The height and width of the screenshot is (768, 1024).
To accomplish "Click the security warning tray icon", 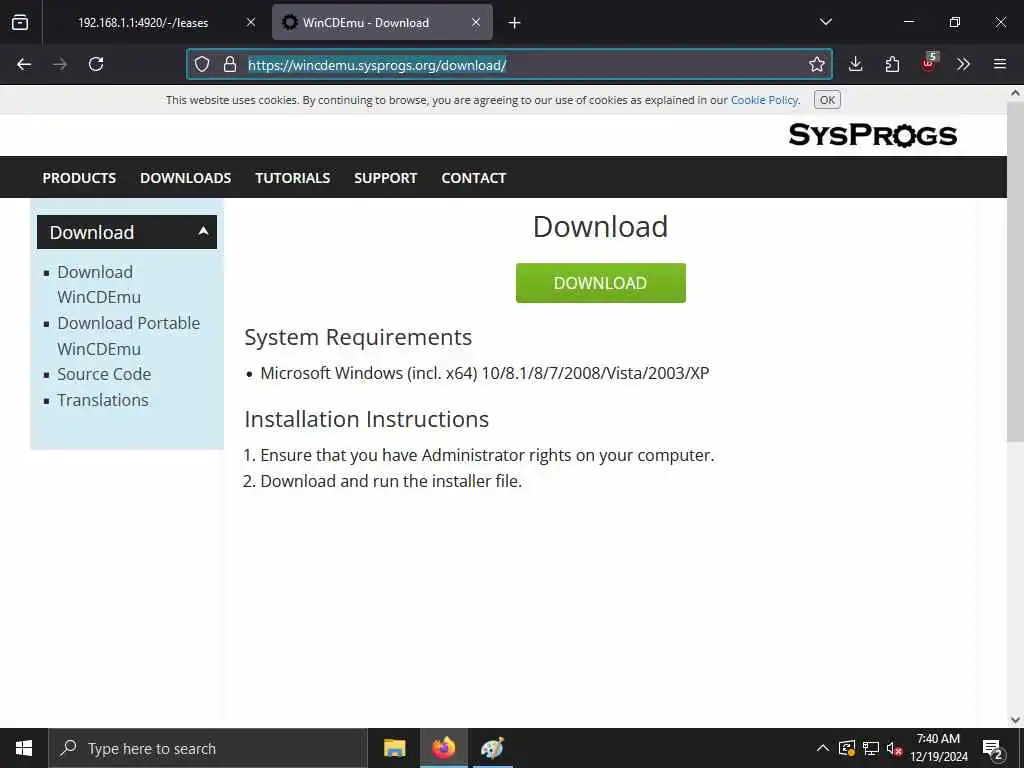I will 847,748.
